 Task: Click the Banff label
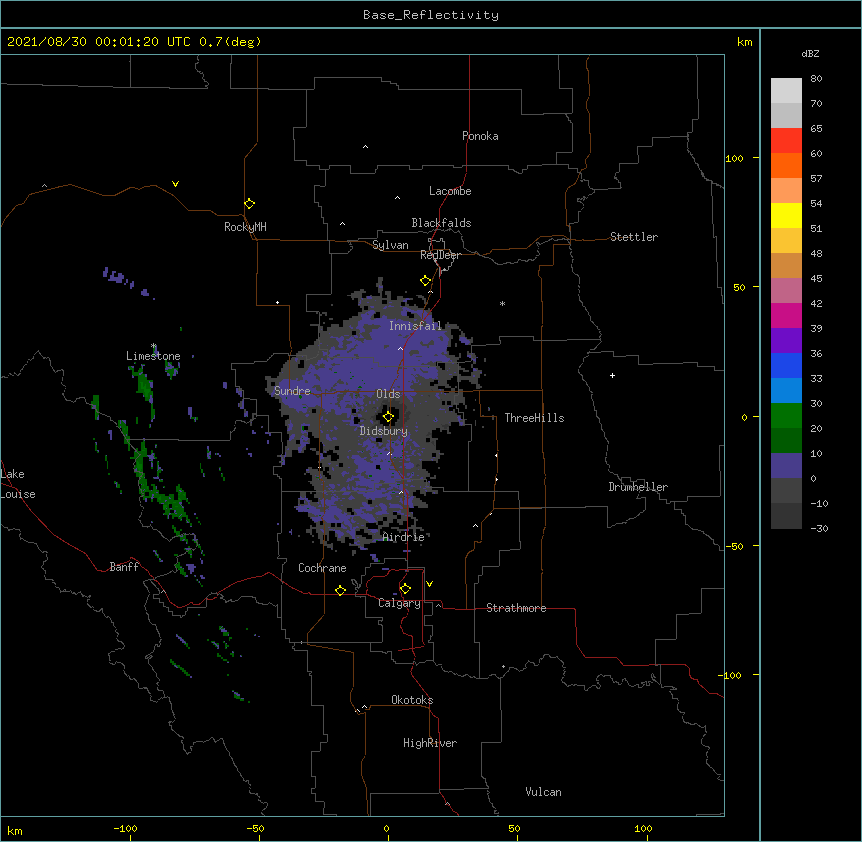coord(124,567)
